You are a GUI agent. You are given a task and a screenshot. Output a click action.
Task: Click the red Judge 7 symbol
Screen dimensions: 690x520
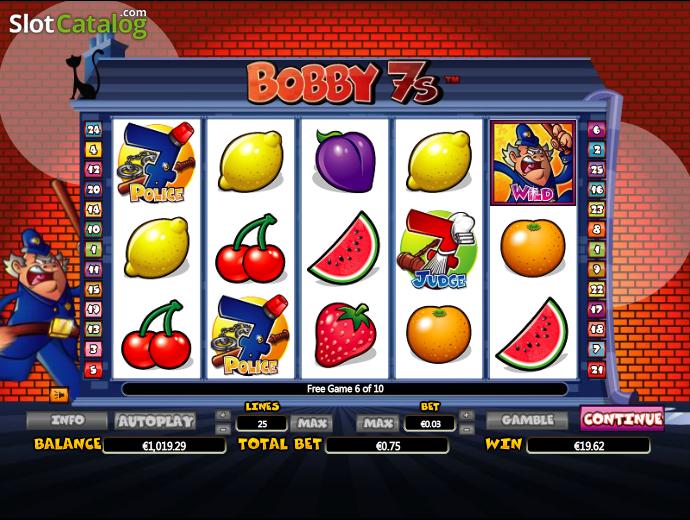click(x=438, y=249)
